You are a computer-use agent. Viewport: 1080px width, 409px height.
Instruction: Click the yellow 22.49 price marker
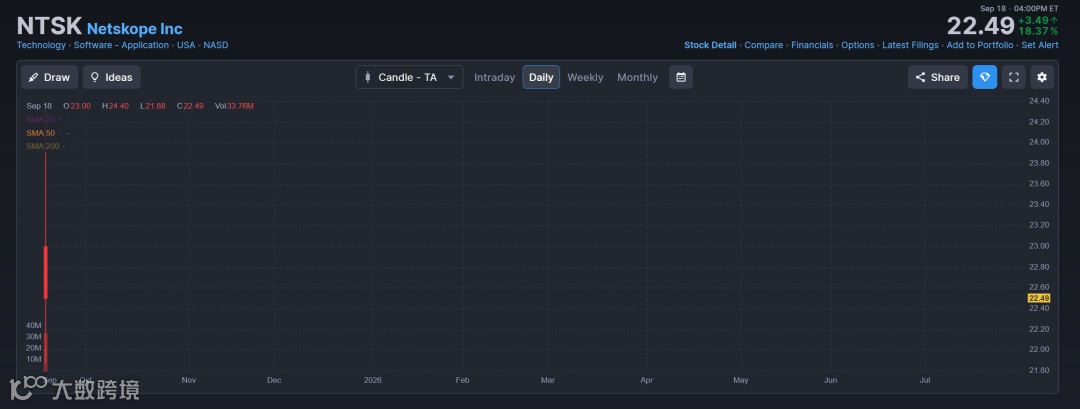[x=1039, y=298]
